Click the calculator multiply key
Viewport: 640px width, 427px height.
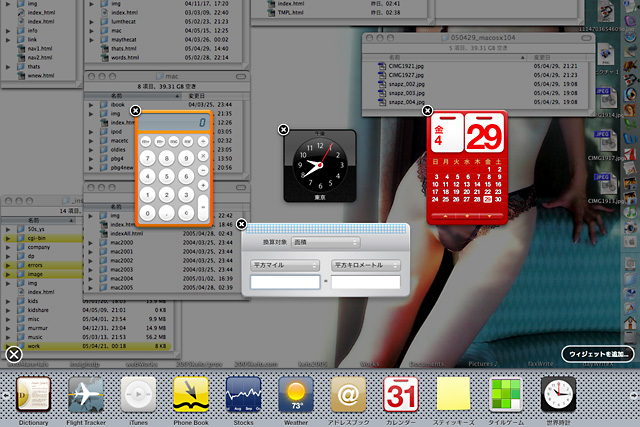click(203, 156)
